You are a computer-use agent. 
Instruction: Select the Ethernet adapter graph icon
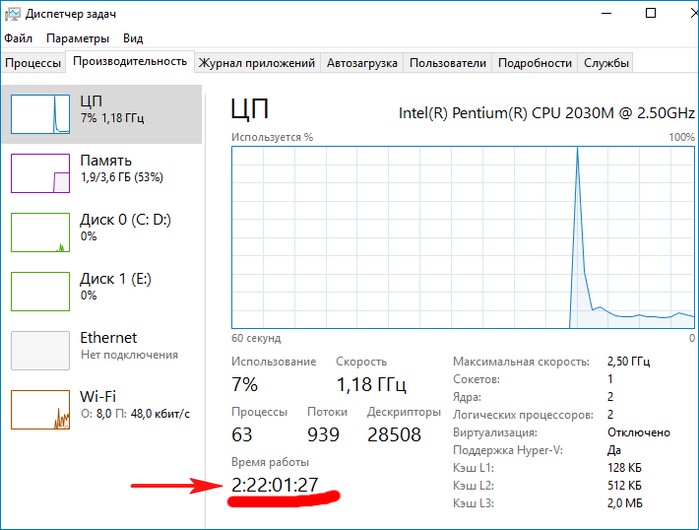(40, 349)
